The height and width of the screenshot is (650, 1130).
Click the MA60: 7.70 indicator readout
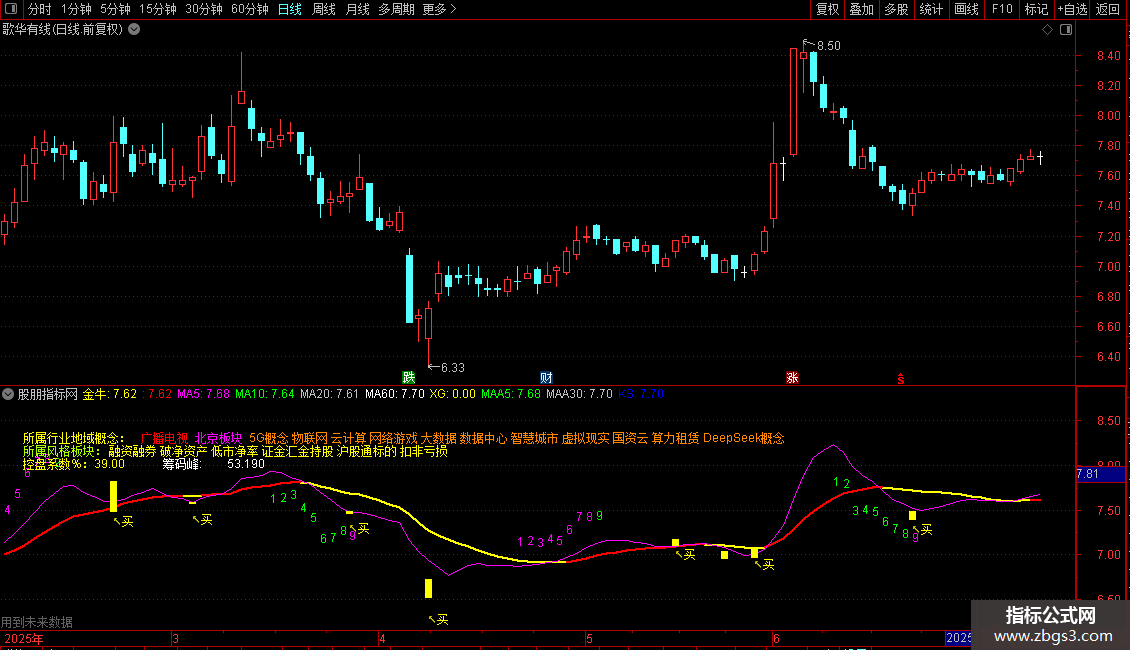(394, 394)
